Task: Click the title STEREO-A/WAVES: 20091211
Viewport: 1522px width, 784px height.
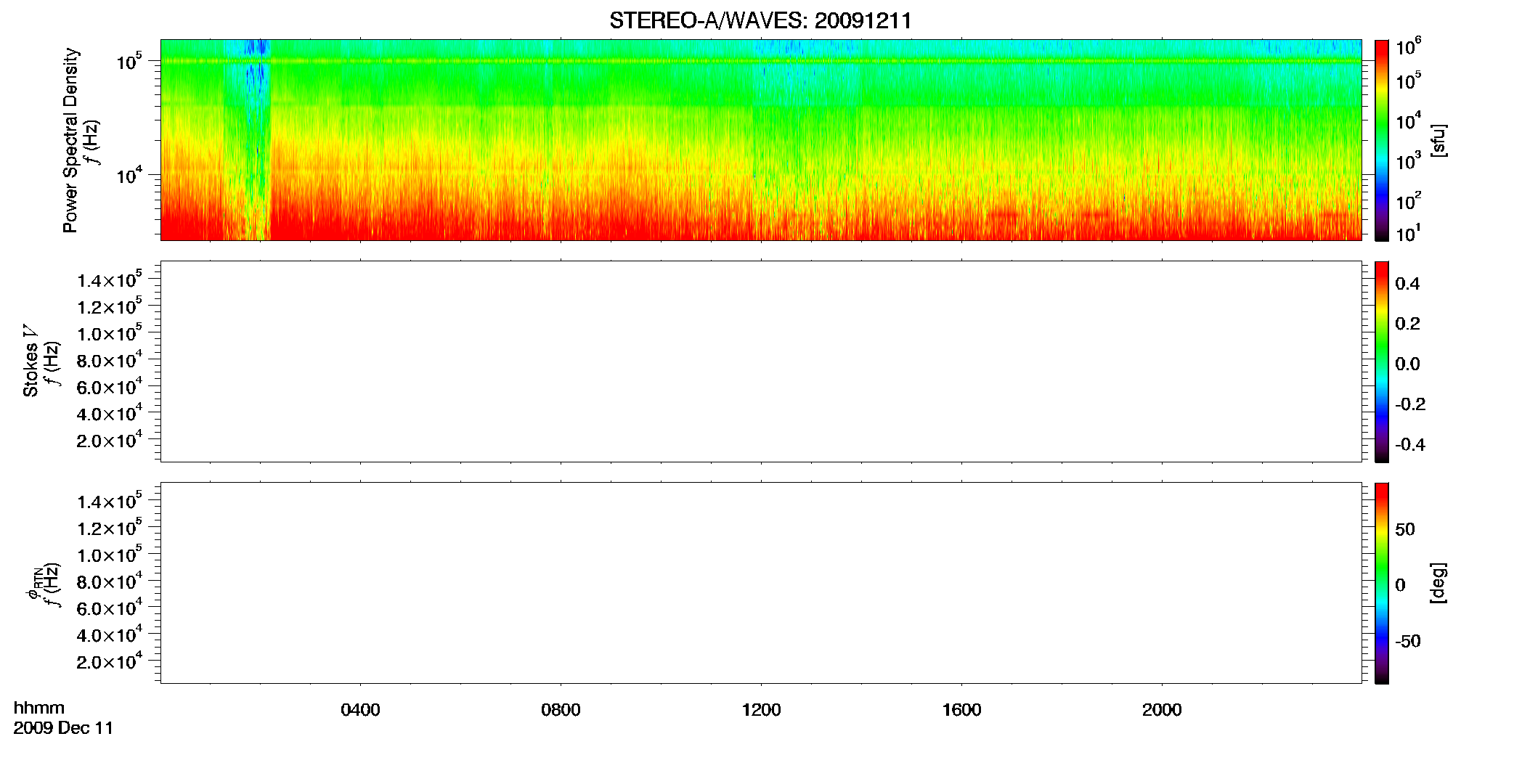Action: click(x=760, y=21)
